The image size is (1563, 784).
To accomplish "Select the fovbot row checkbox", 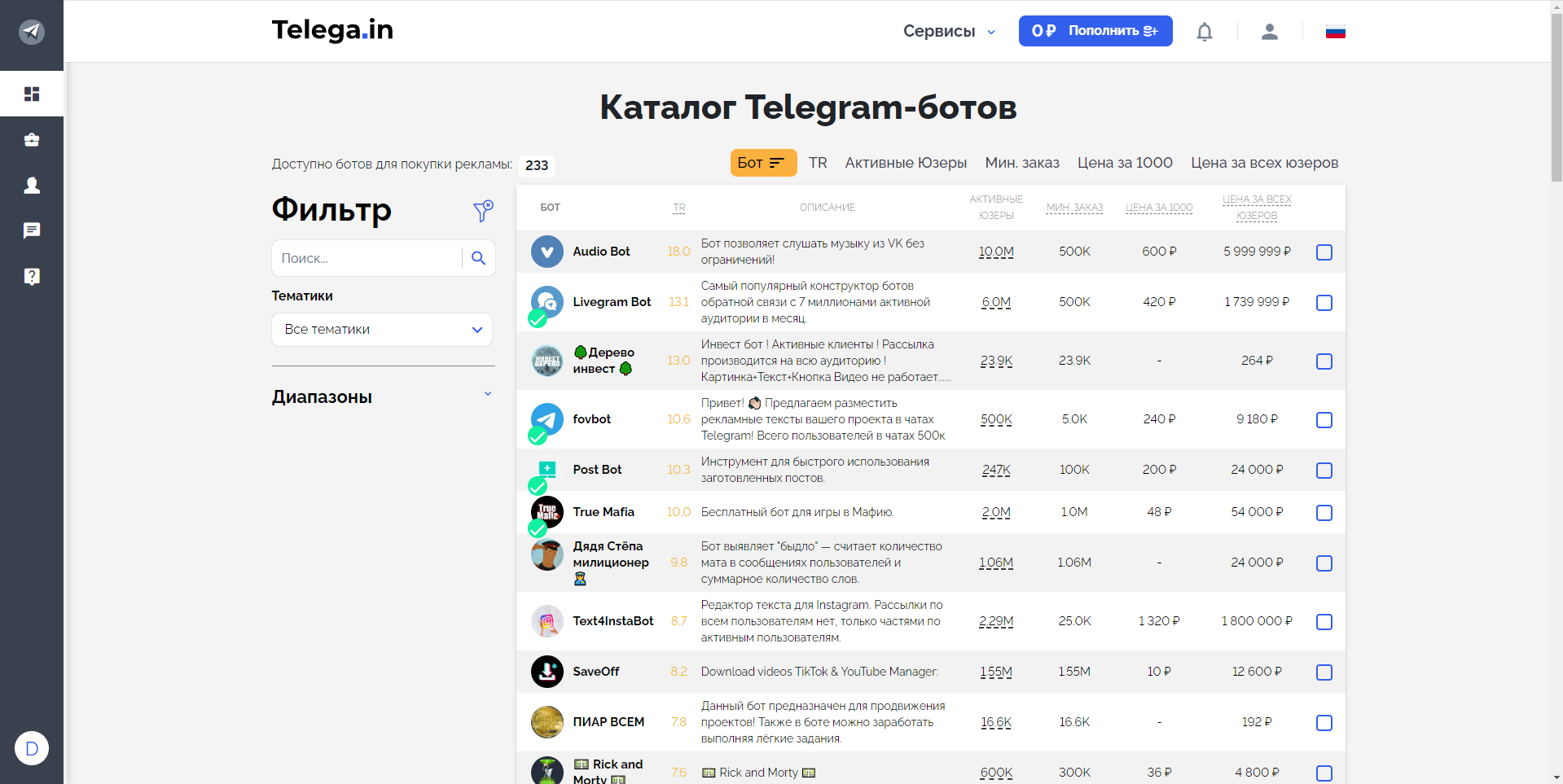I will [1324, 420].
